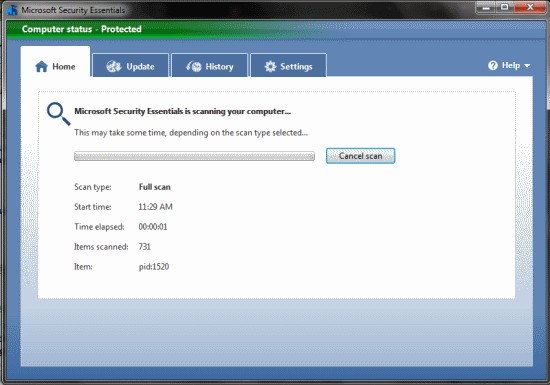Click the 'Time elapsed:' label

pyautogui.click(x=99, y=227)
